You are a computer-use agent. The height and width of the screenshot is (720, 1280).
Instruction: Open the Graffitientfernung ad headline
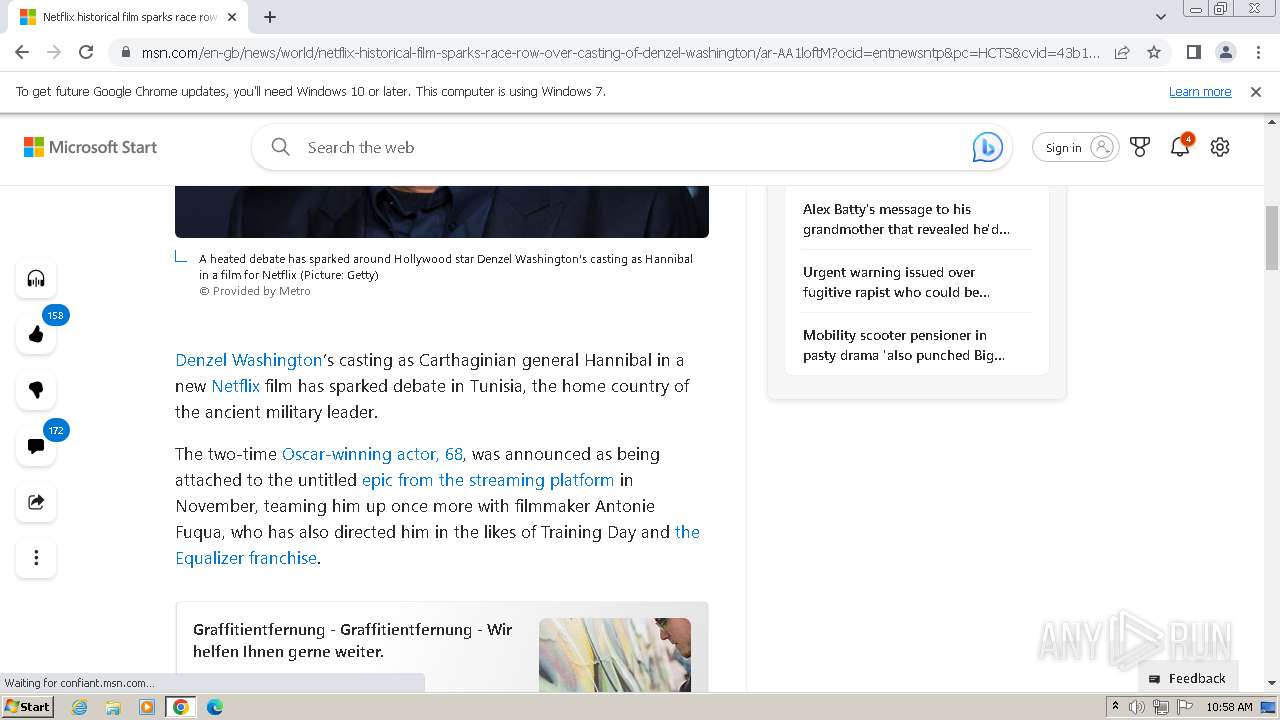pos(353,640)
